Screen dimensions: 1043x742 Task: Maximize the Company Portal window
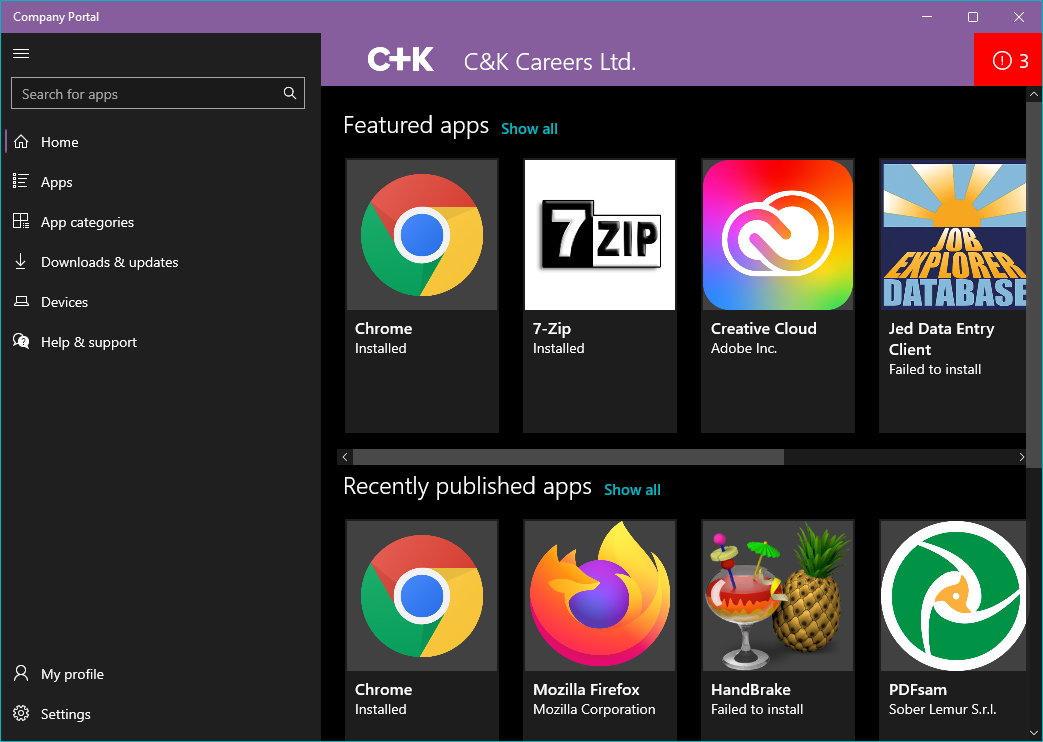click(x=972, y=17)
